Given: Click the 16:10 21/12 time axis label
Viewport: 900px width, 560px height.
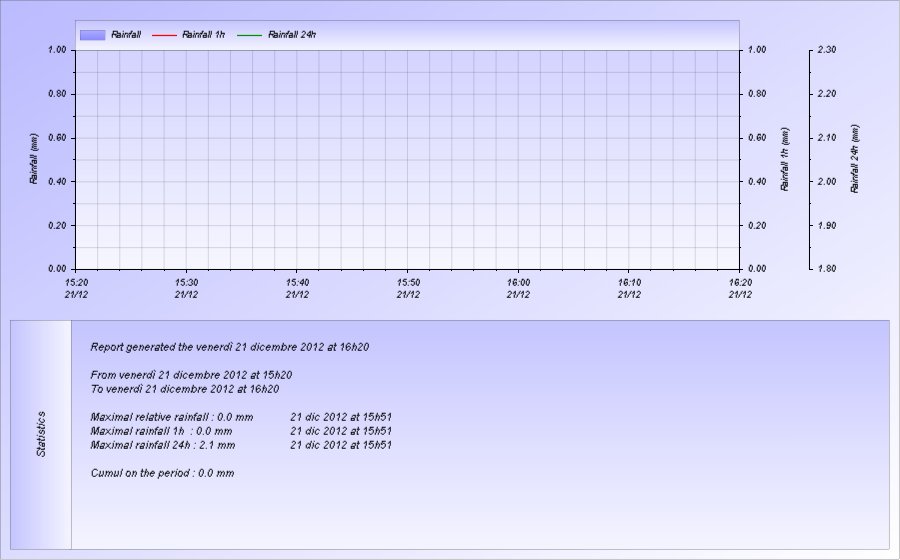Looking at the screenshot, I should tap(629, 289).
